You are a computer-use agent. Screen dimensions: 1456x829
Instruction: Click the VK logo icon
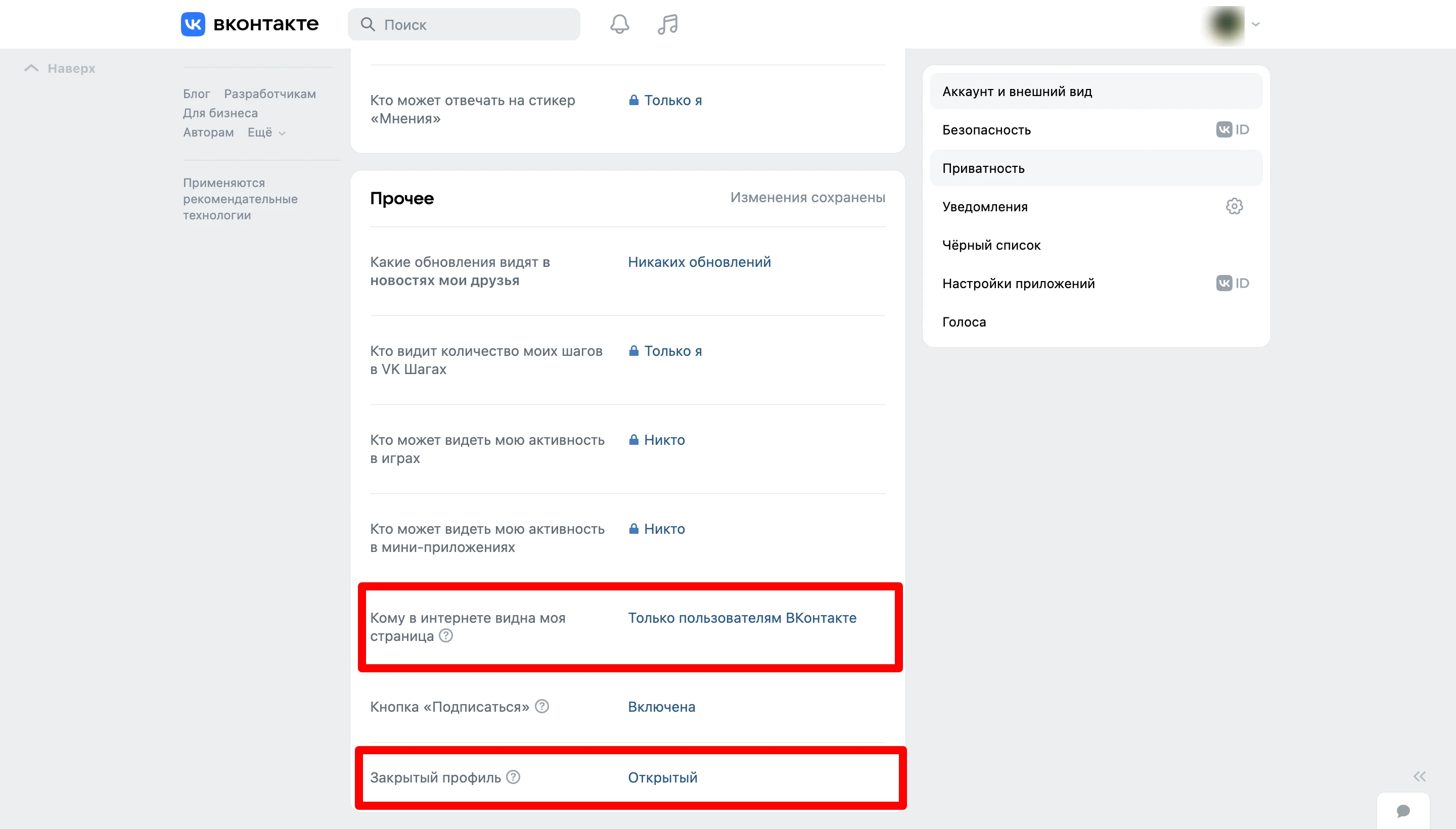(x=193, y=24)
